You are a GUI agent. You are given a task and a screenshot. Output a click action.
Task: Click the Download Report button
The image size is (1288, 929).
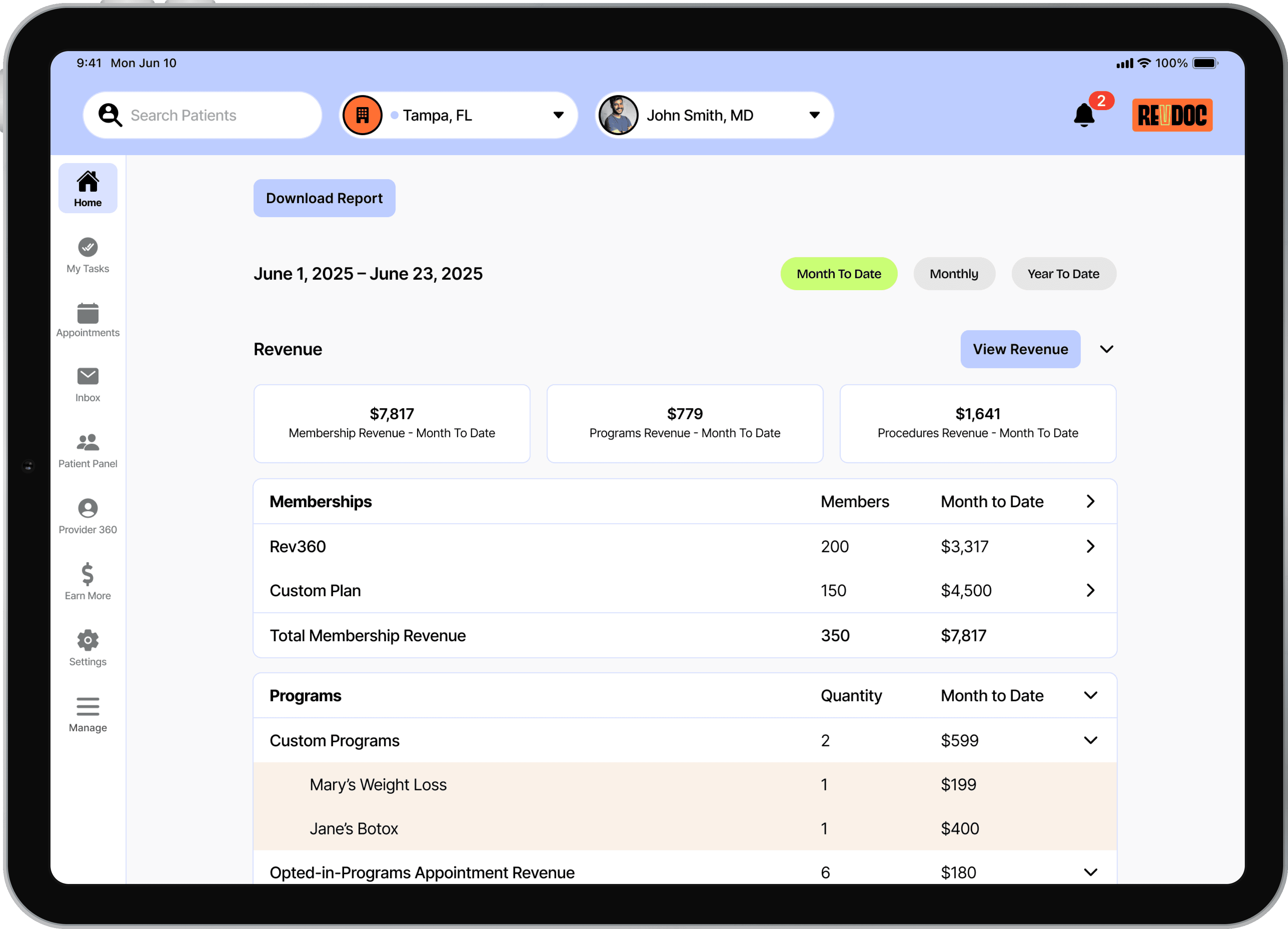click(x=324, y=198)
